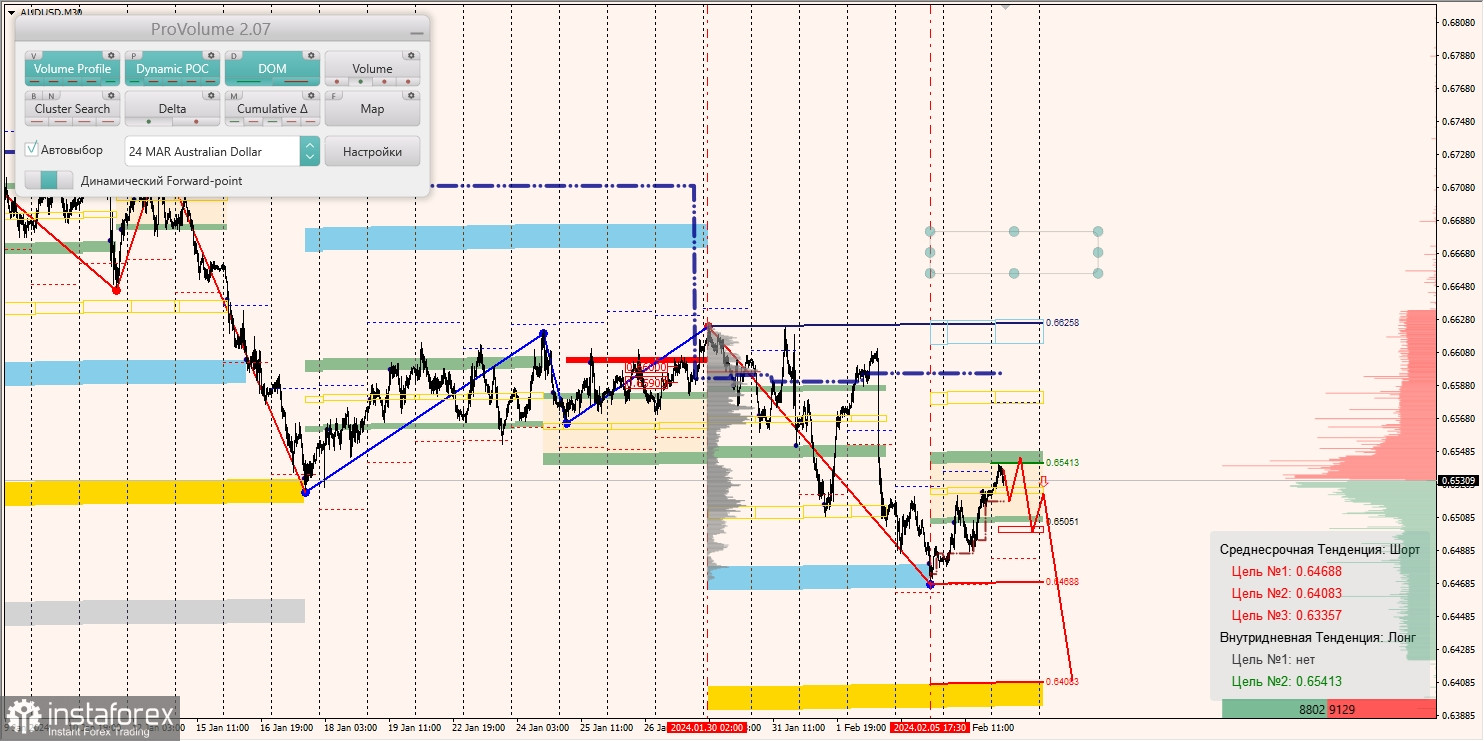
Task: Click the red line segment under DOM
Action: coord(296,81)
